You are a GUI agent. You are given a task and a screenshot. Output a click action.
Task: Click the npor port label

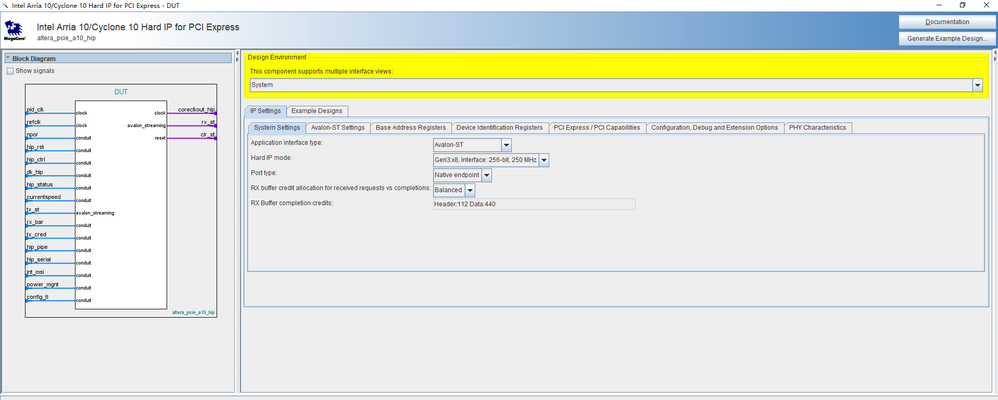tap(32, 134)
